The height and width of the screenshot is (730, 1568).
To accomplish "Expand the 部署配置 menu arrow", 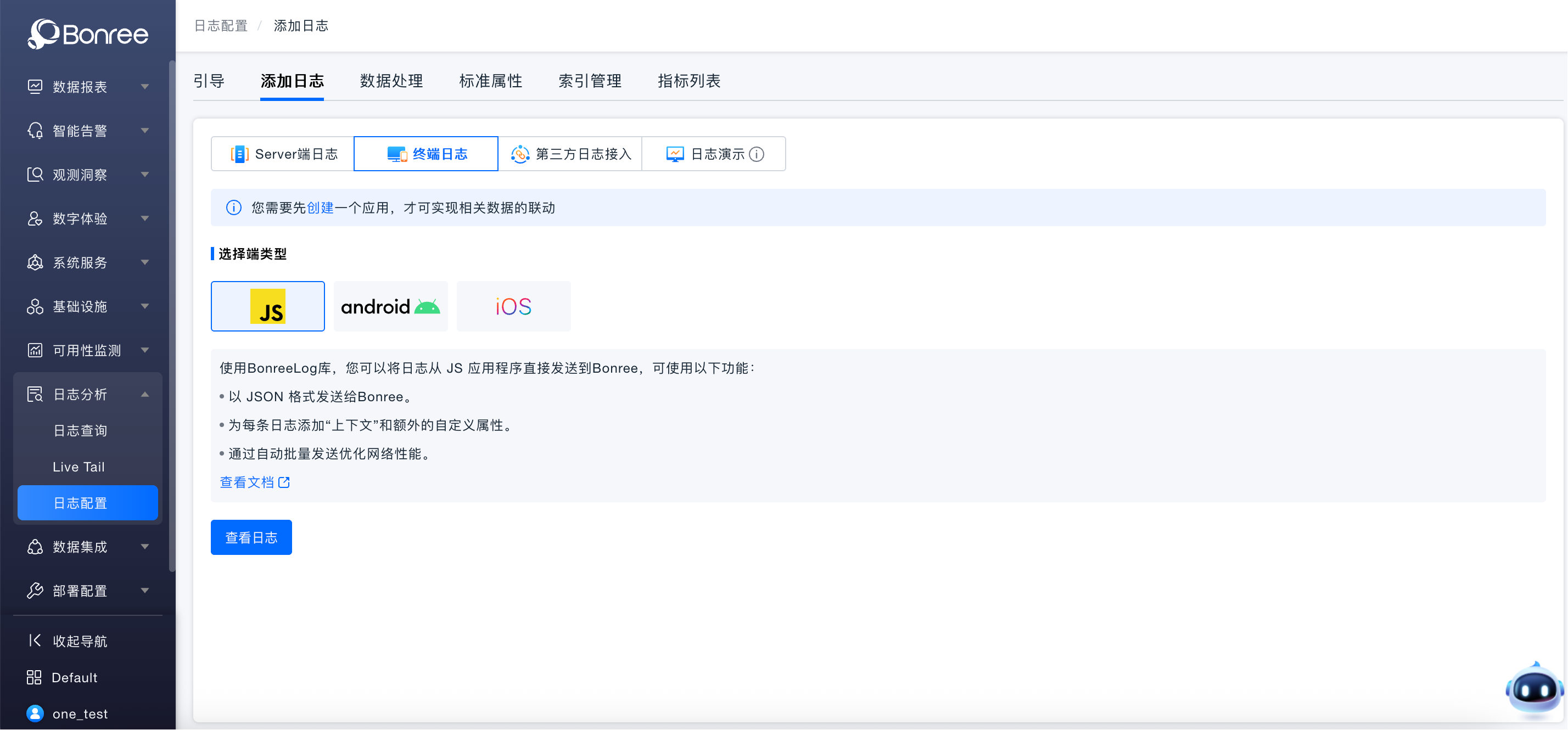I will [145, 591].
